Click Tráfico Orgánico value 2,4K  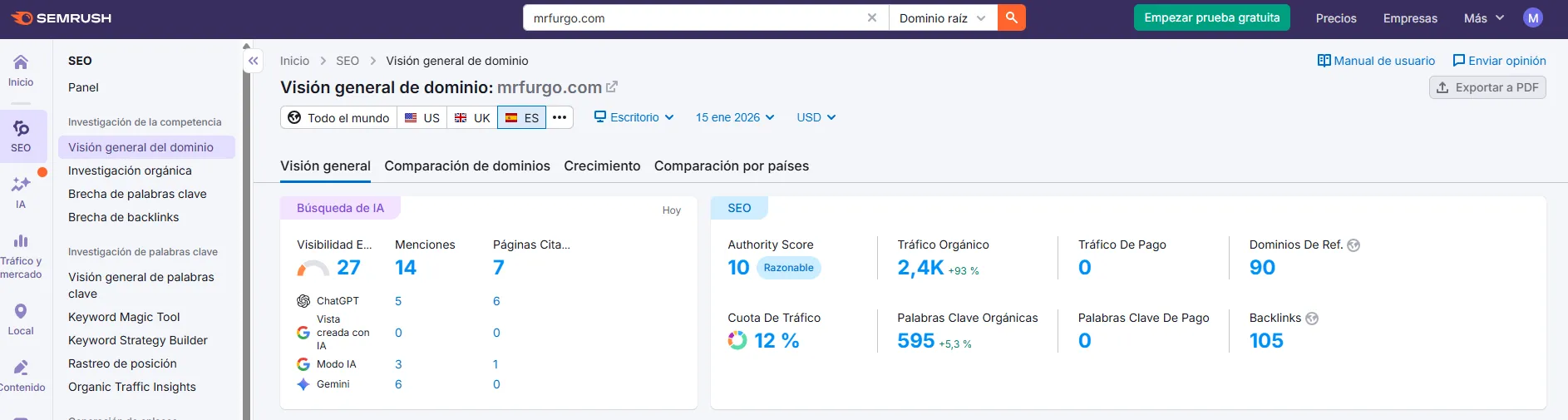pyautogui.click(x=920, y=268)
